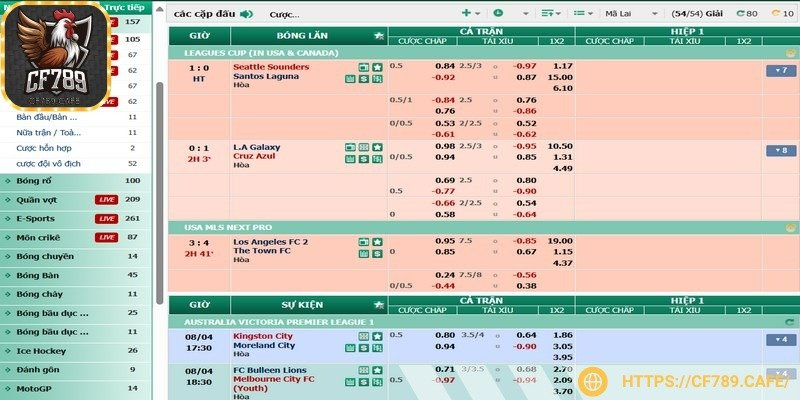Click the (54/54) Giải league filter

pos(697,14)
